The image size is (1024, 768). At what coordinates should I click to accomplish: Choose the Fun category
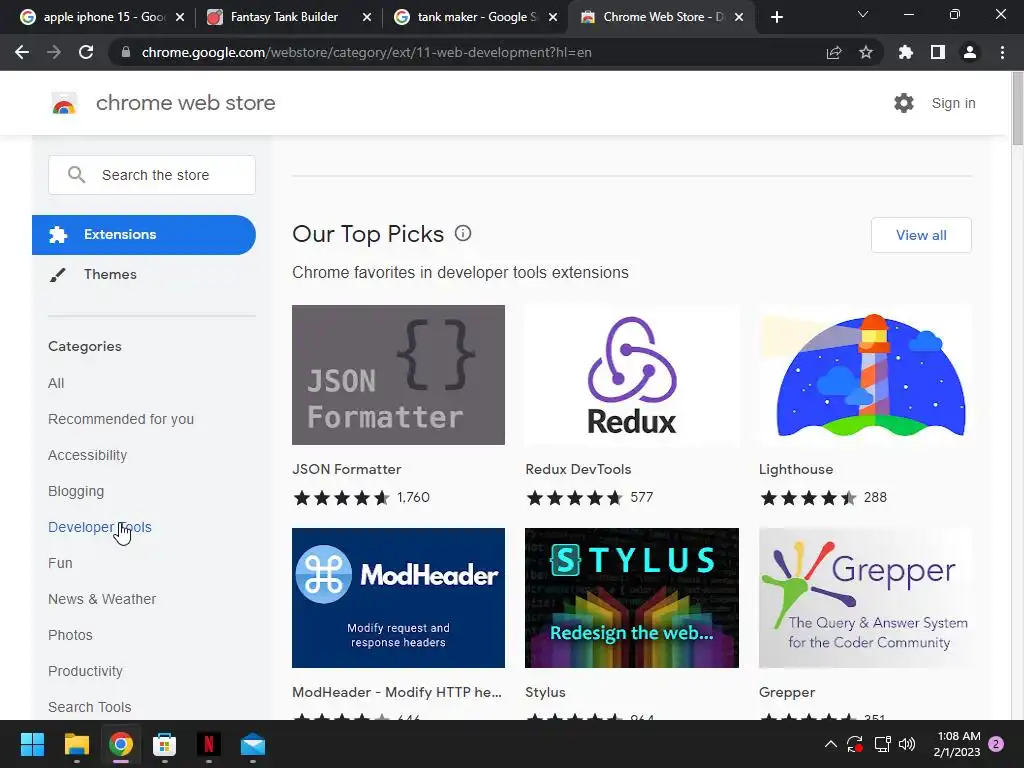(60, 563)
